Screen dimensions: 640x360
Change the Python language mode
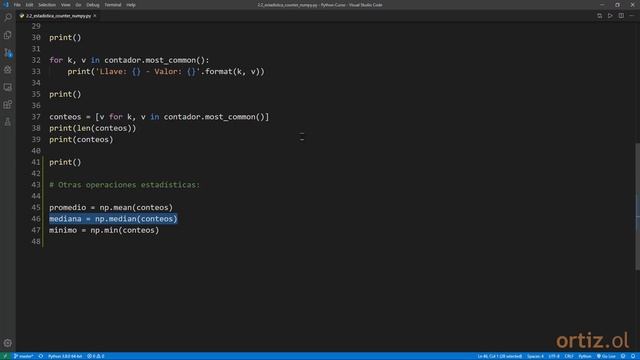(x=585, y=356)
